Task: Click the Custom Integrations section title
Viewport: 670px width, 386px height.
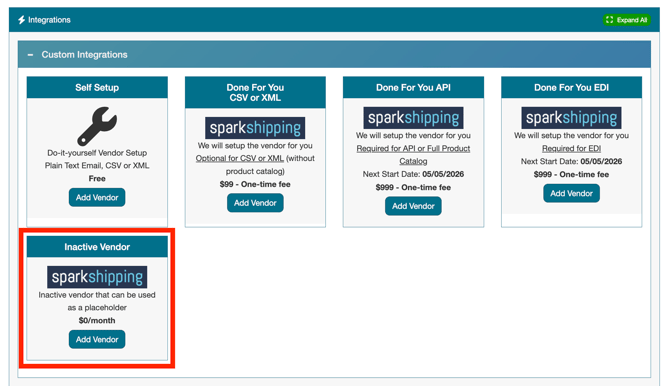Action: [x=84, y=55]
